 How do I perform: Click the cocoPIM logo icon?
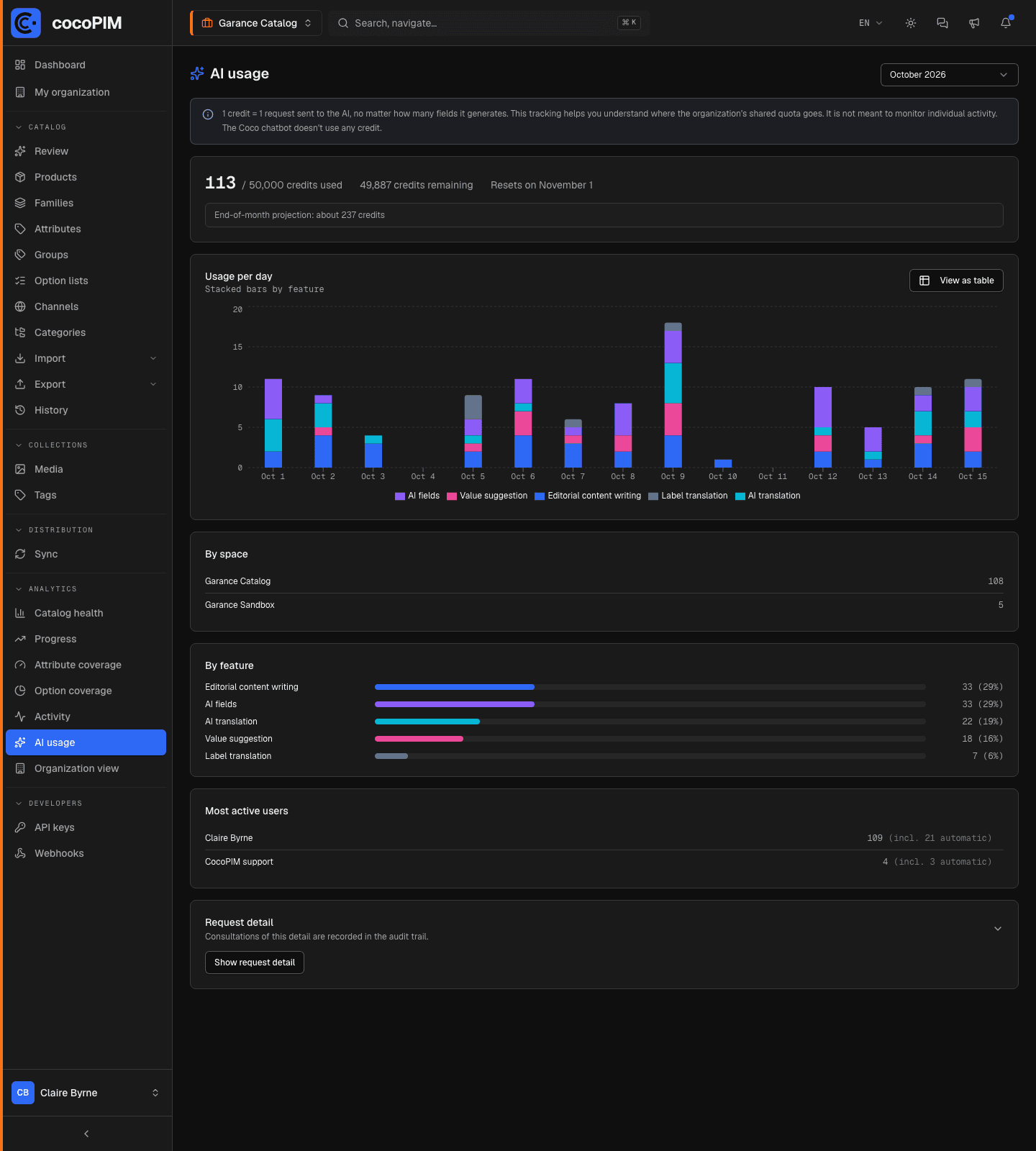click(x=26, y=23)
